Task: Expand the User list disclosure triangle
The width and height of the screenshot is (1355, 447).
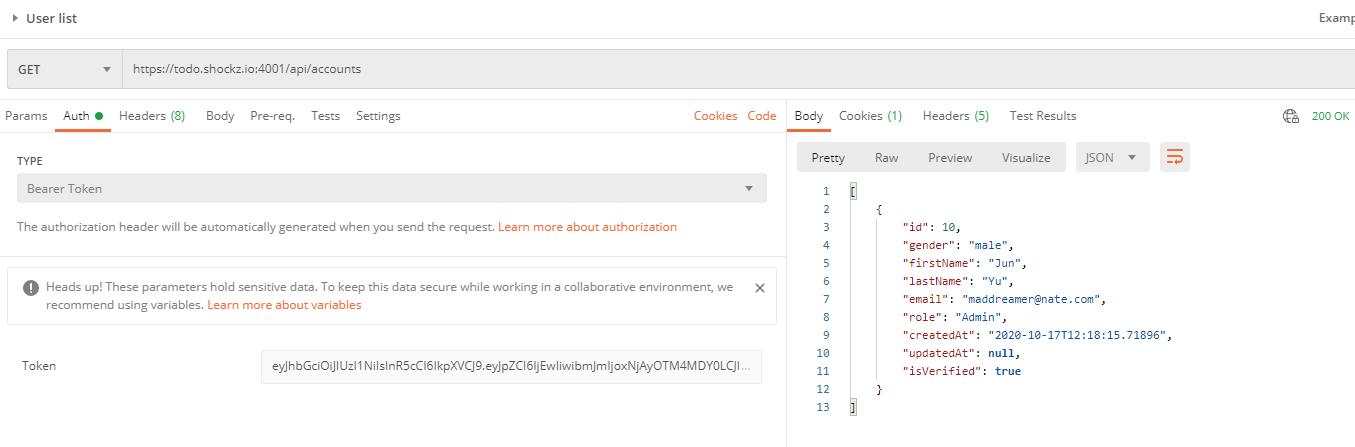Action: point(15,18)
